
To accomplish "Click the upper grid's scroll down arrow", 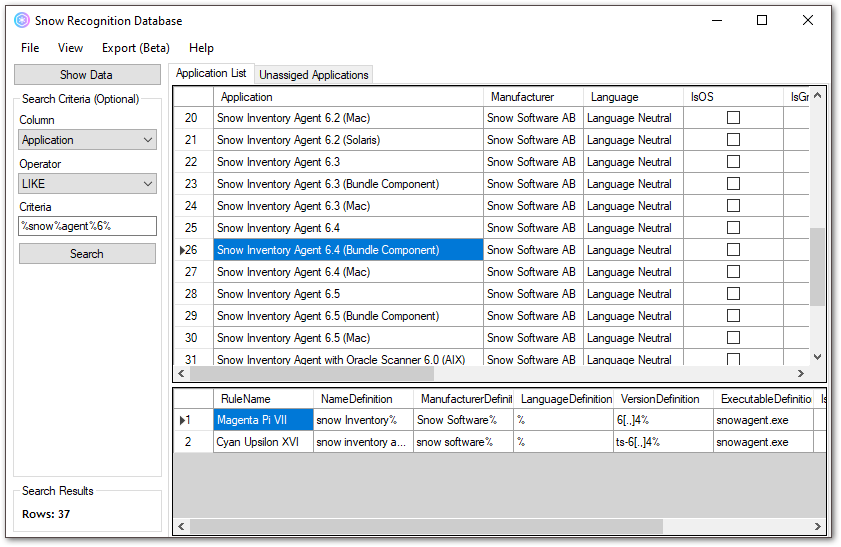I will 818,356.
